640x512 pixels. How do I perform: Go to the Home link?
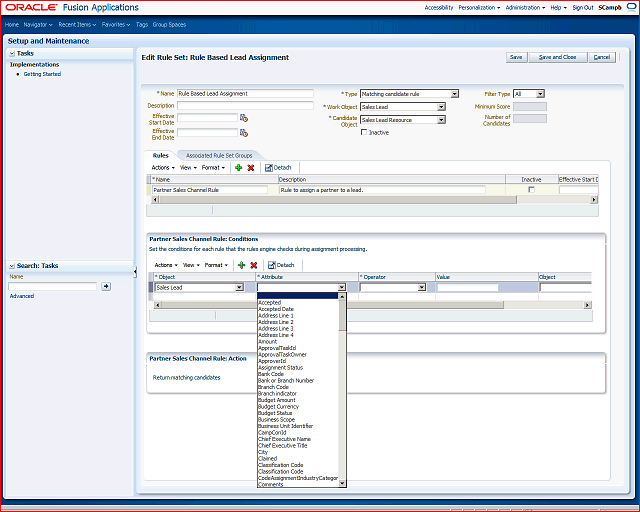(12, 24)
